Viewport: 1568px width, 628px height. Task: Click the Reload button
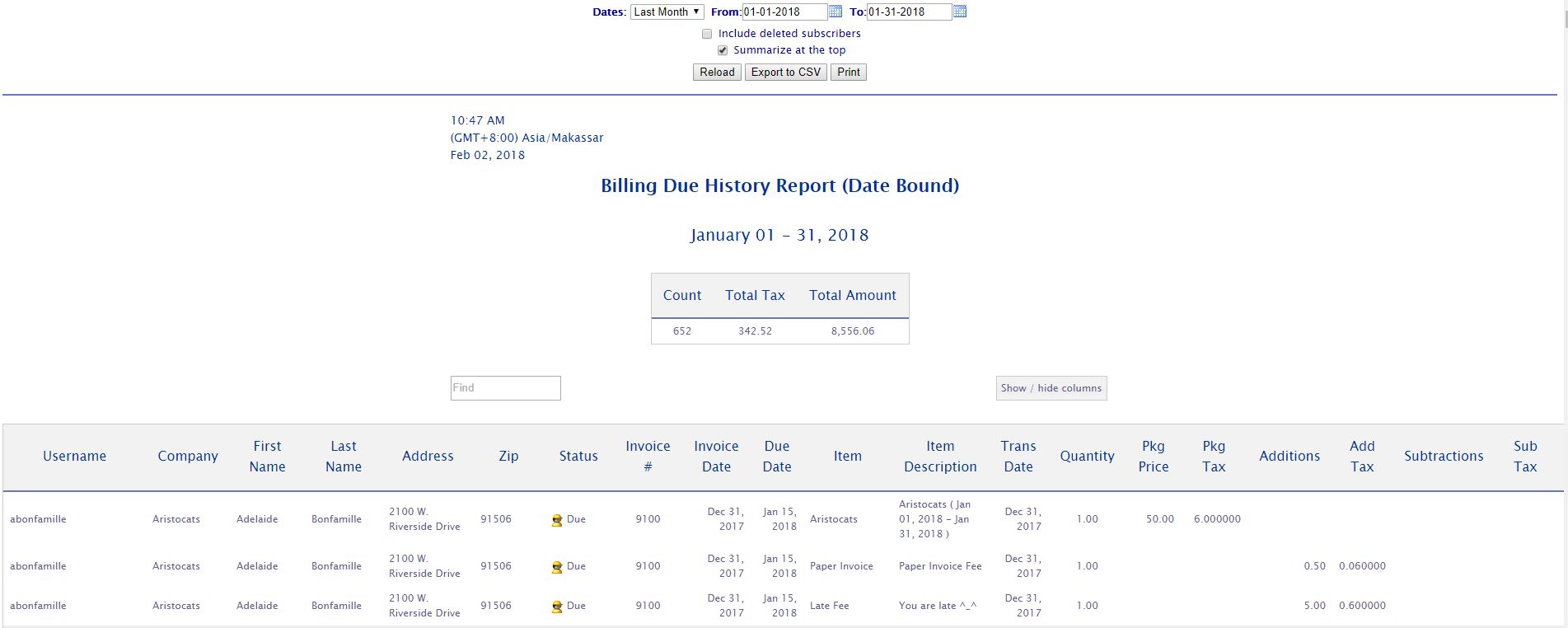tap(717, 73)
